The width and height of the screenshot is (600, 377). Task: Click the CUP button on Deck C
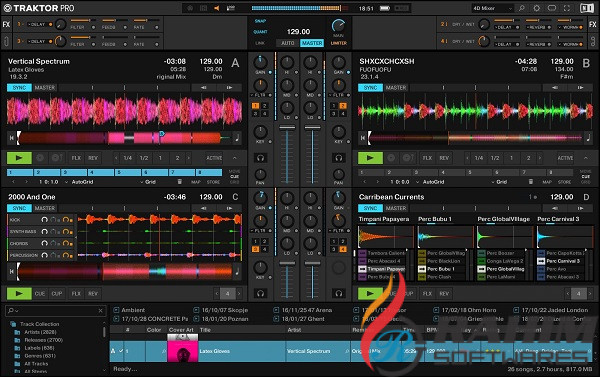click(x=57, y=294)
